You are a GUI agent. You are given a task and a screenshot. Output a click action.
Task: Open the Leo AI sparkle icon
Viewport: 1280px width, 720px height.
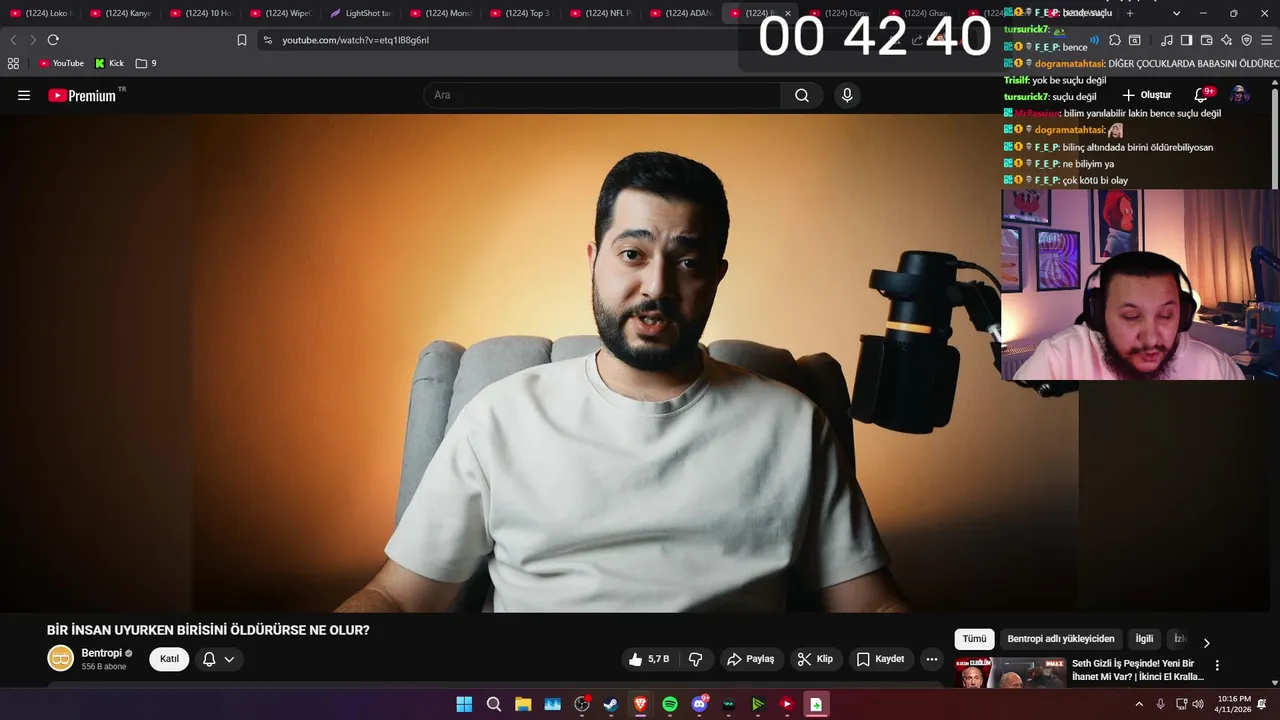coord(1227,40)
